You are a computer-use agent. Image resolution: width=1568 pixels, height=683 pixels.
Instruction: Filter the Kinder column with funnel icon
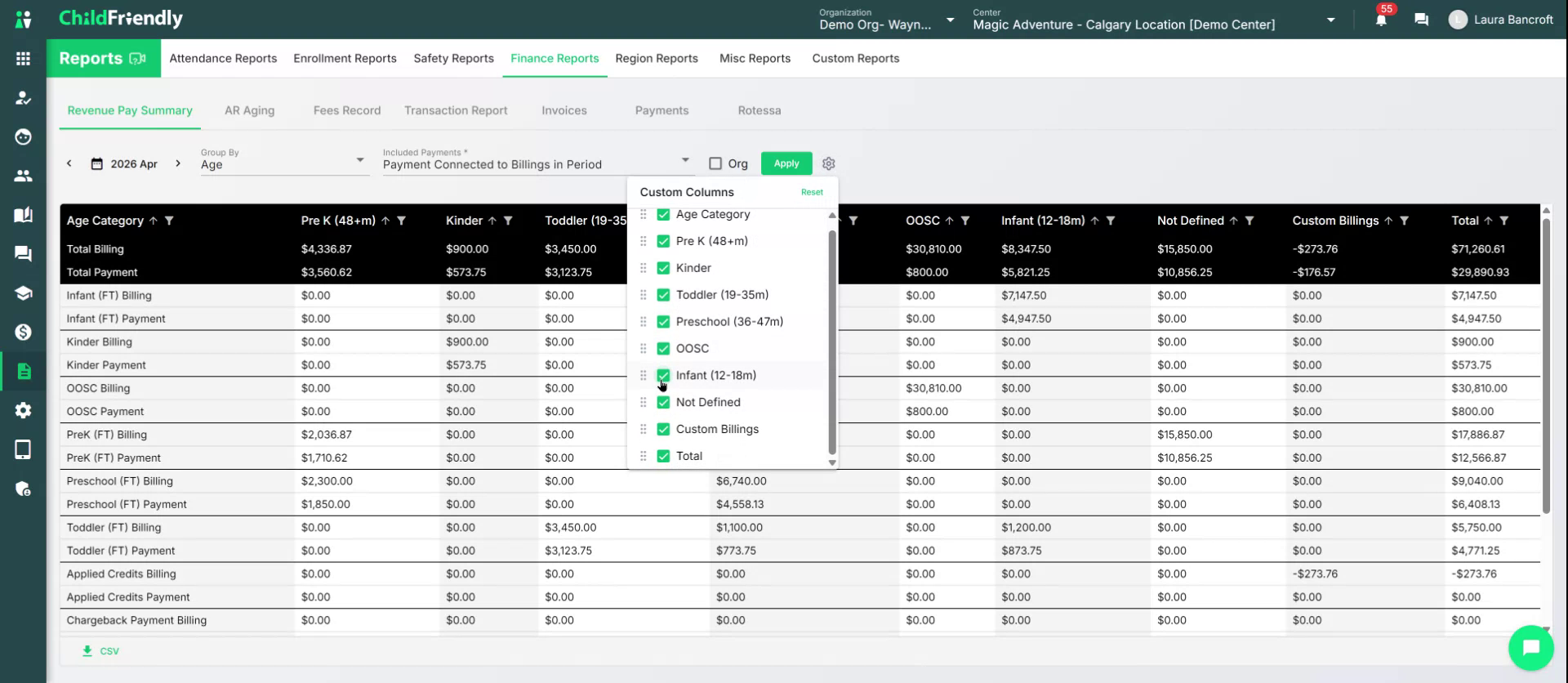pyautogui.click(x=508, y=221)
